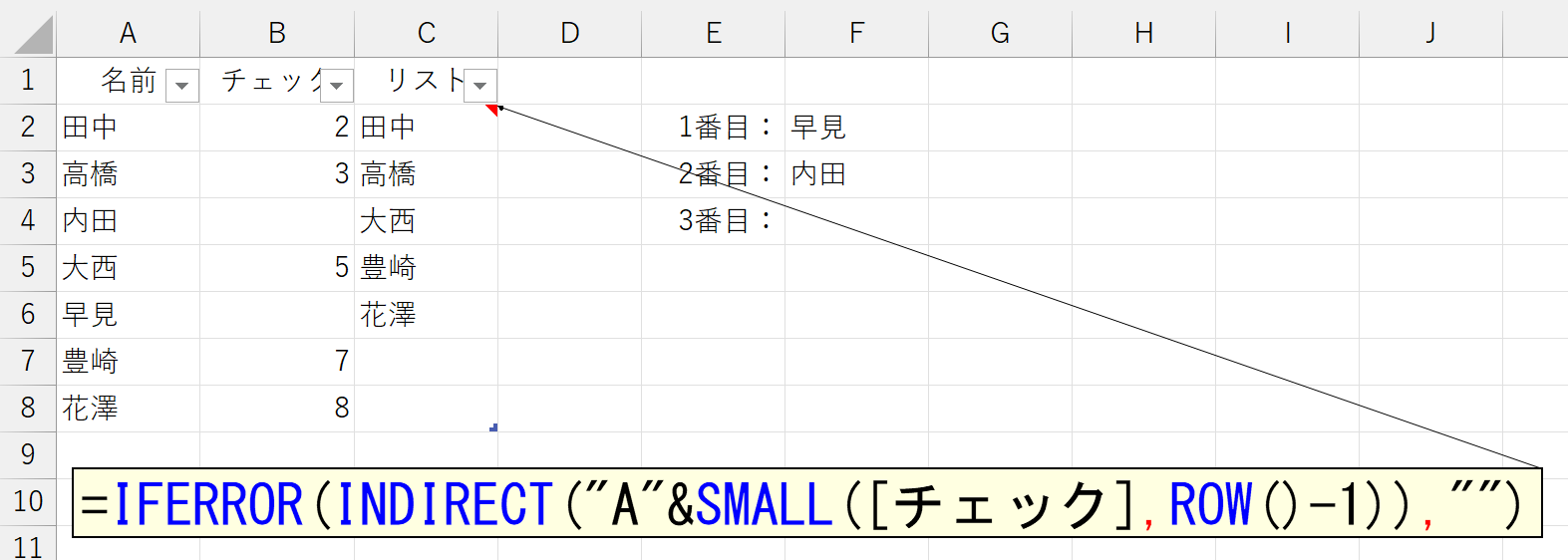
Task: Click the リスト header cell
Action: click(427, 81)
